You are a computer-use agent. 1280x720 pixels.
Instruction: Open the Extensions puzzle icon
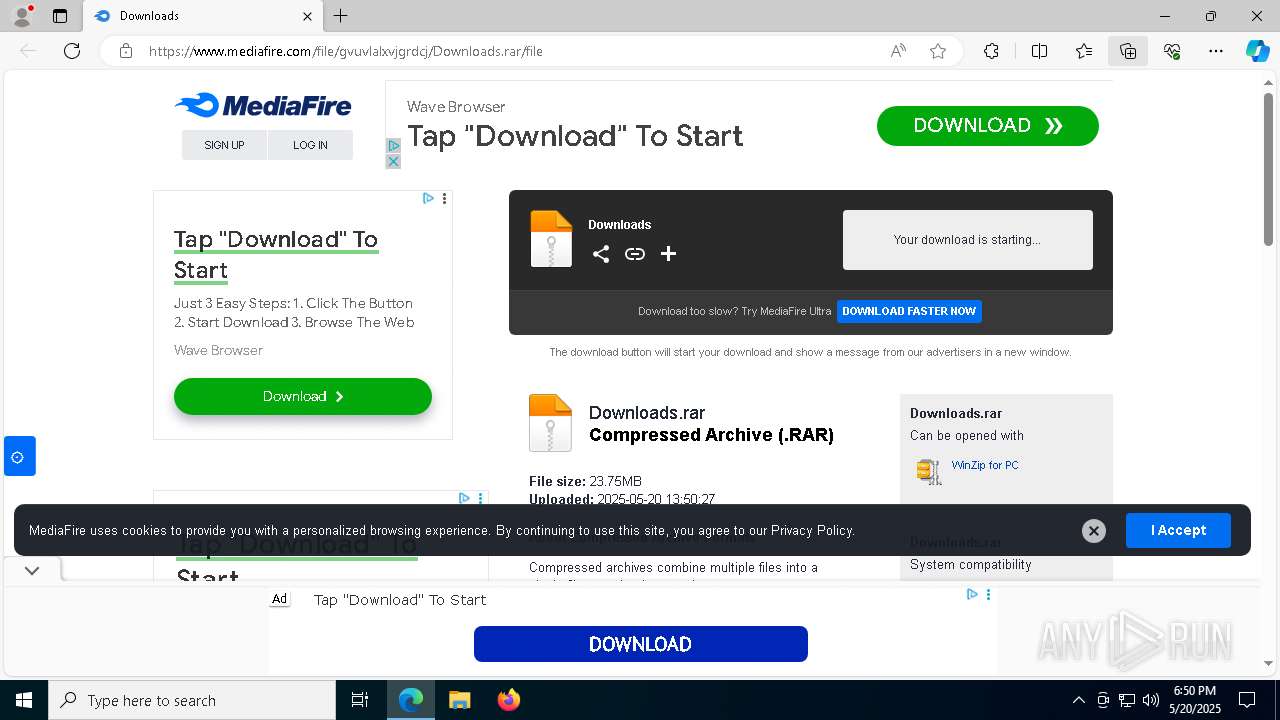991,51
